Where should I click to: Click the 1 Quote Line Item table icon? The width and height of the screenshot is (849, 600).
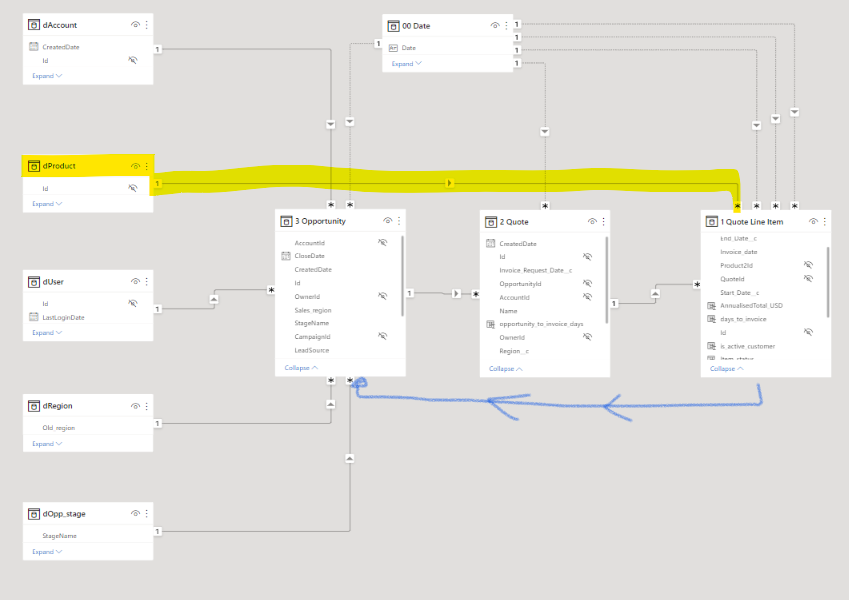click(711, 222)
